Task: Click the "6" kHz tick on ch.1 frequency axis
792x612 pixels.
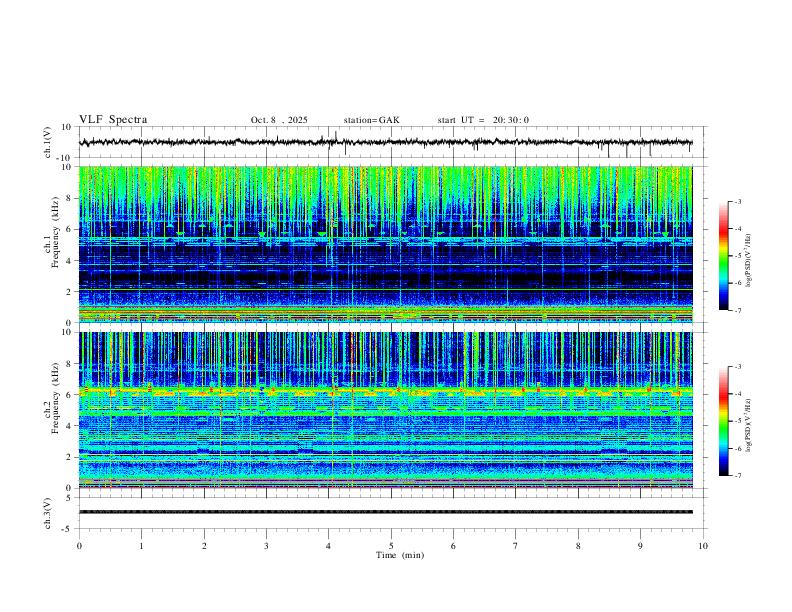Action: pos(70,229)
